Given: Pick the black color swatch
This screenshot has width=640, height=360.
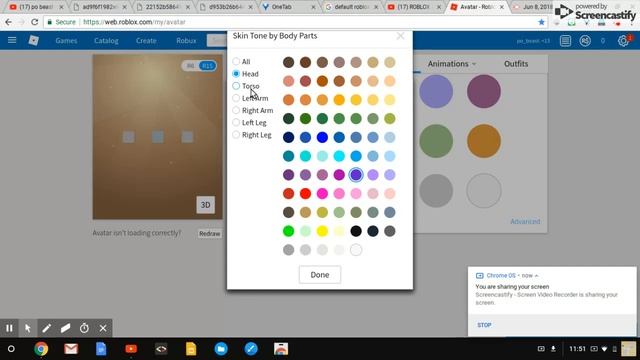Looking at the screenshot, I should [356, 231].
